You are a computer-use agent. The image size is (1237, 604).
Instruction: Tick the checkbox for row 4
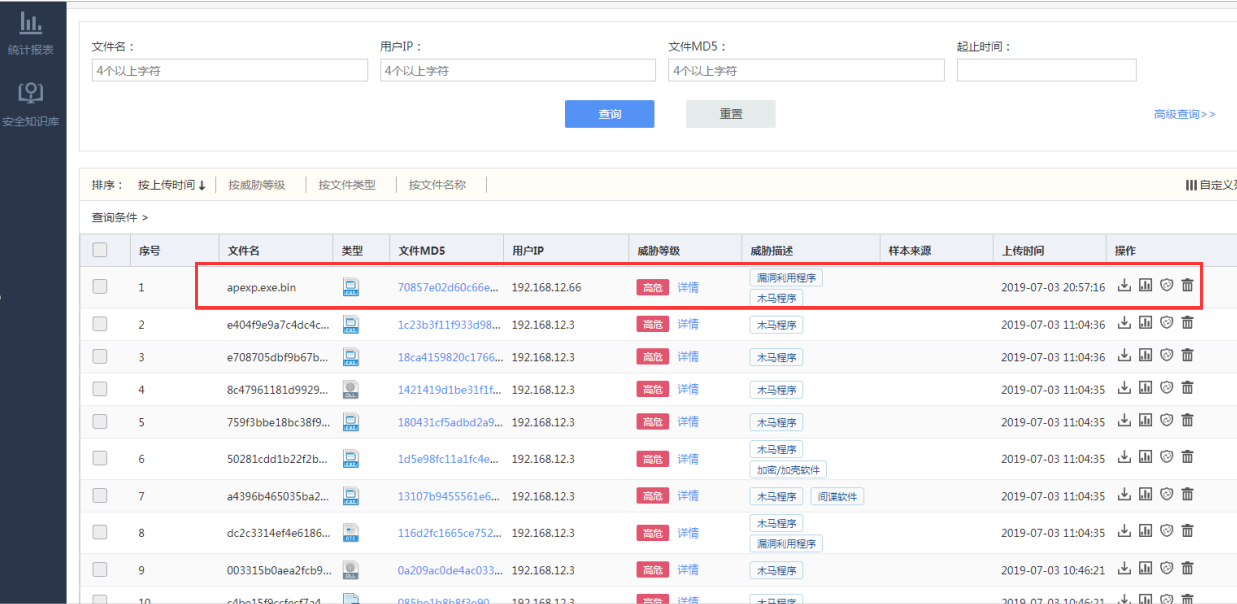100,389
